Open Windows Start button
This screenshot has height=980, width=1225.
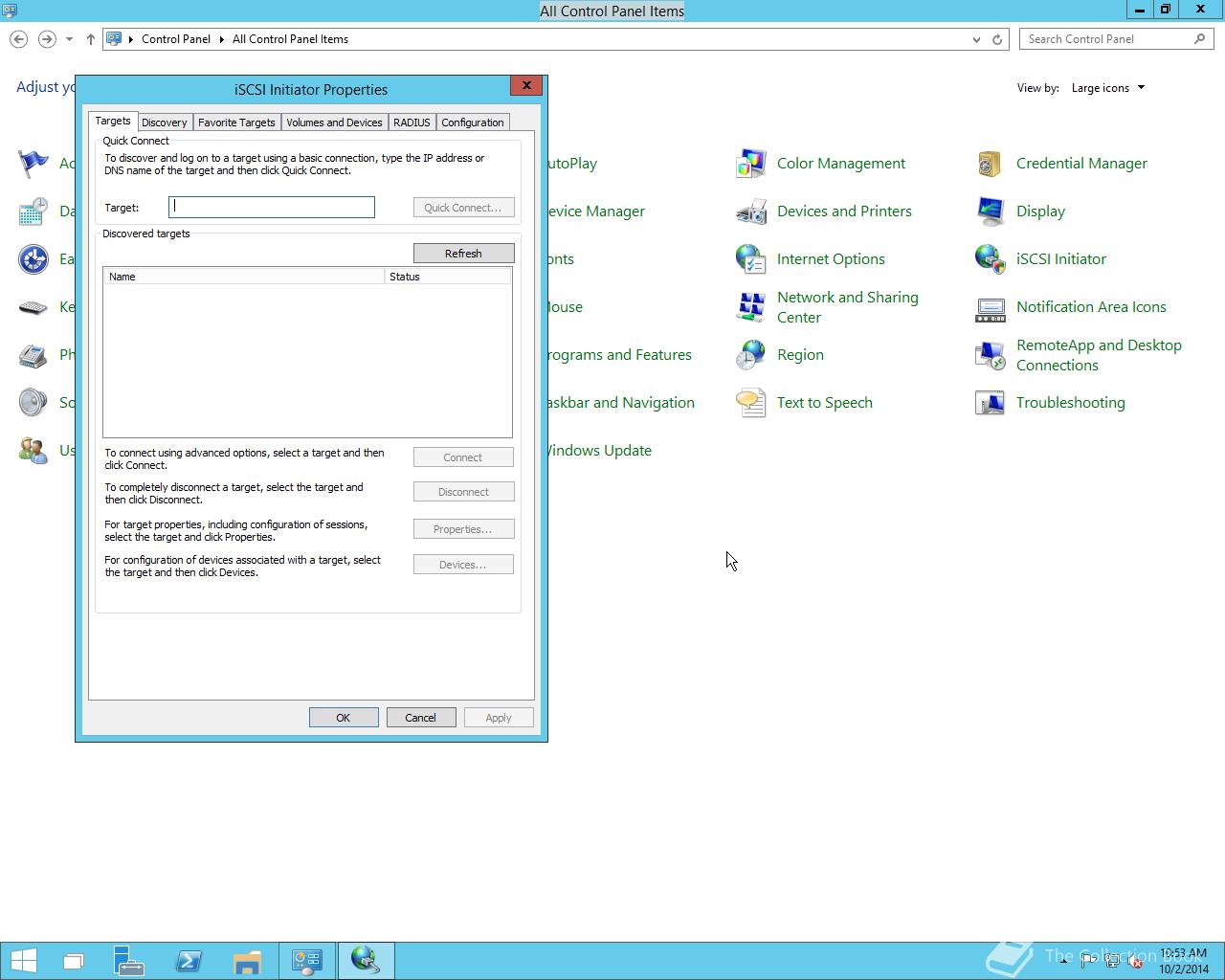click(23, 960)
